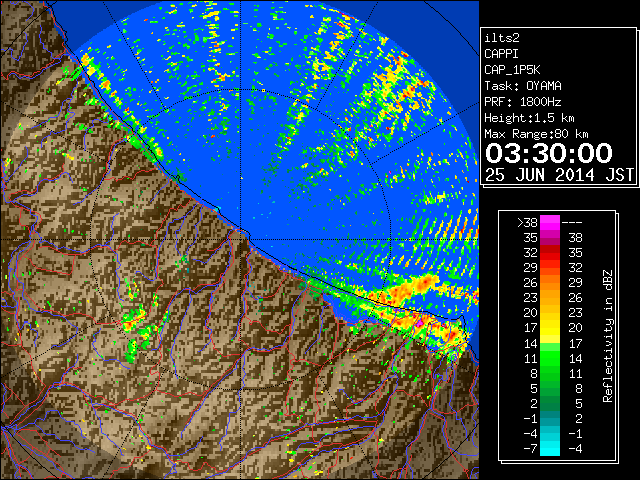Select the '25 JUN 2014 JST' date
The height and width of the screenshot is (480, 640).
[x=560, y=175]
